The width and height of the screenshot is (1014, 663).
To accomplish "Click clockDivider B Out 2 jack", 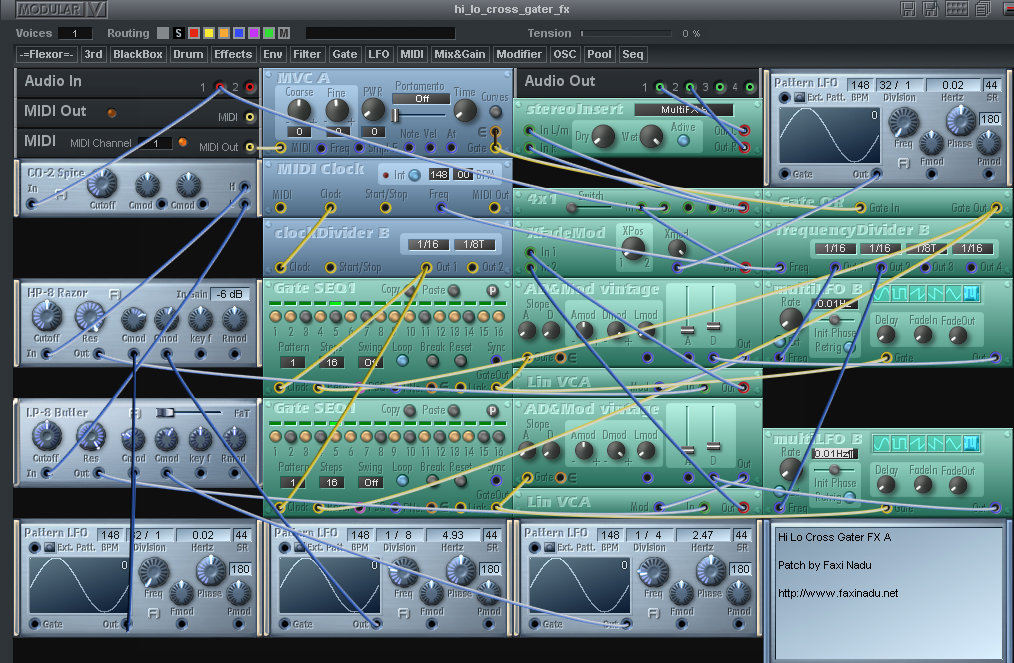I will pyautogui.click(x=472, y=266).
